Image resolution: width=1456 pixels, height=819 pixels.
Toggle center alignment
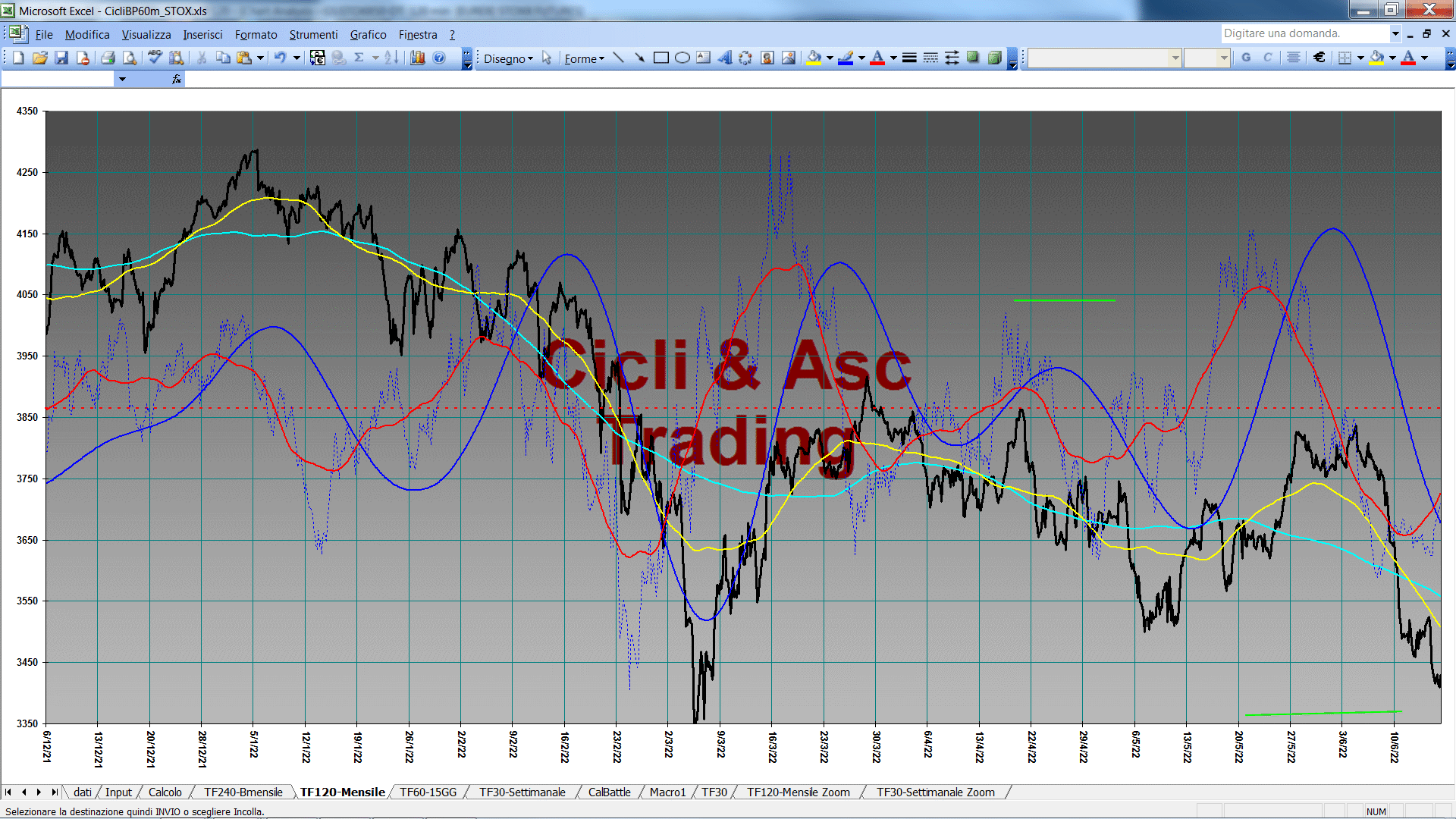pyautogui.click(x=1294, y=58)
